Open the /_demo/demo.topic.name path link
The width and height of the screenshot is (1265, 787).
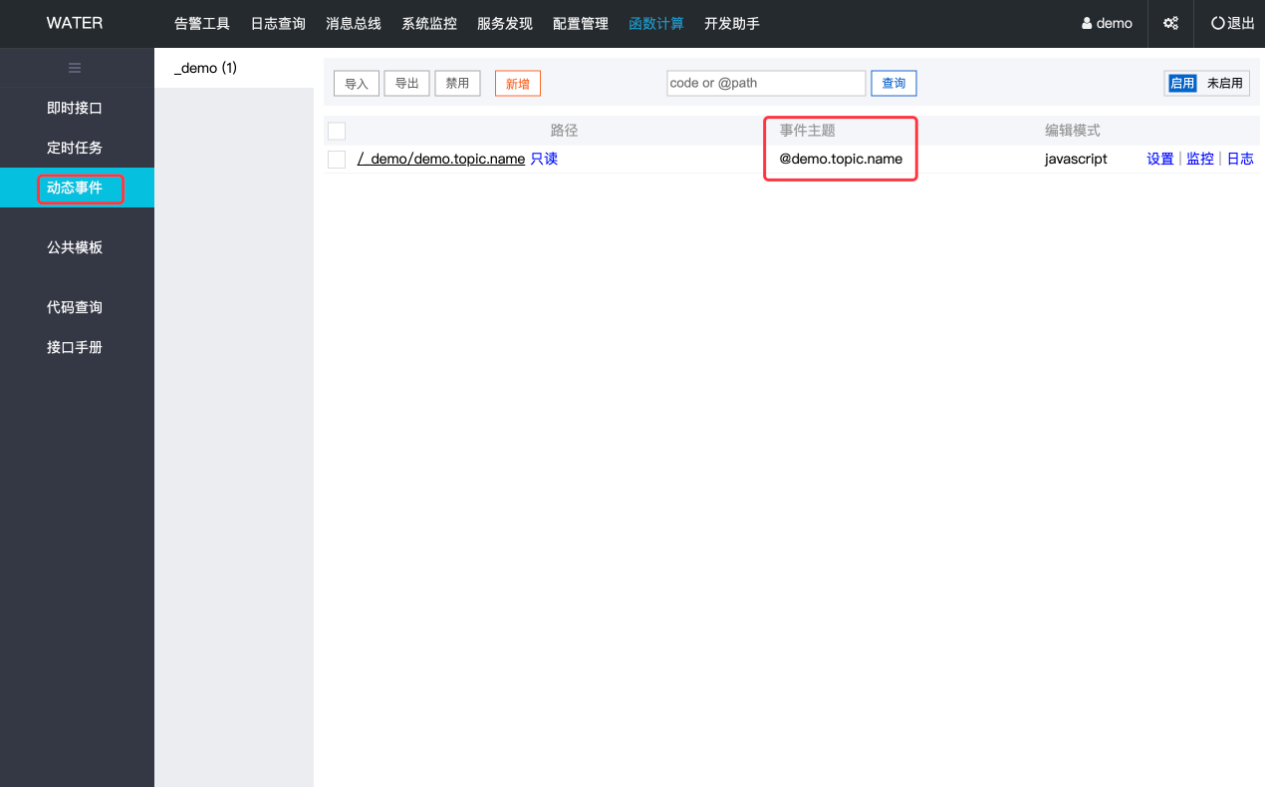pyautogui.click(x=441, y=159)
